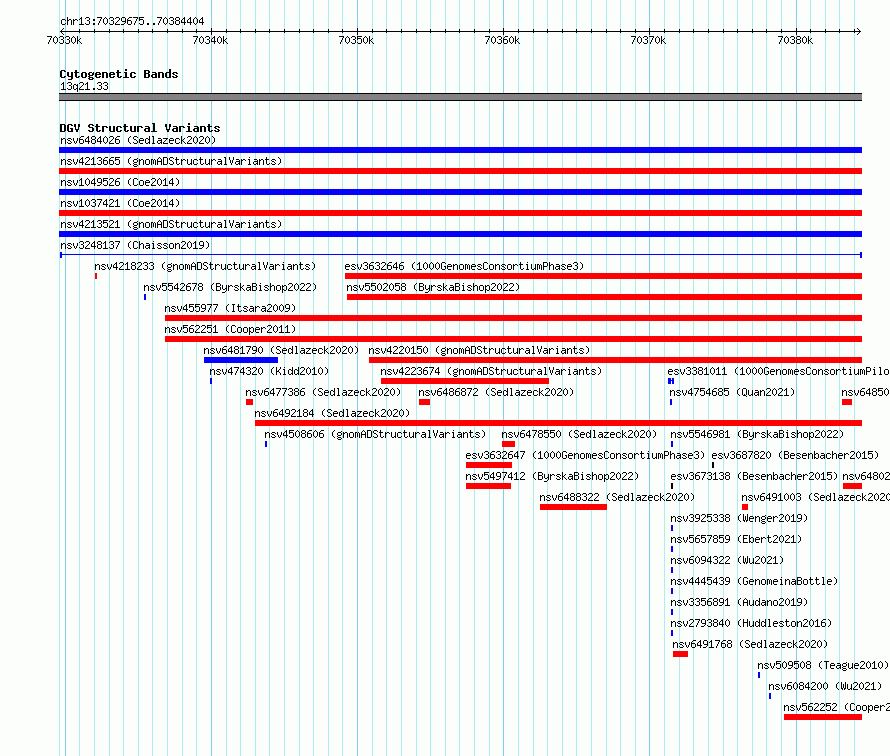Click nsv5546981 (ByrskaBishop2022) label
This screenshot has height=756, width=890.
click(x=757, y=434)
